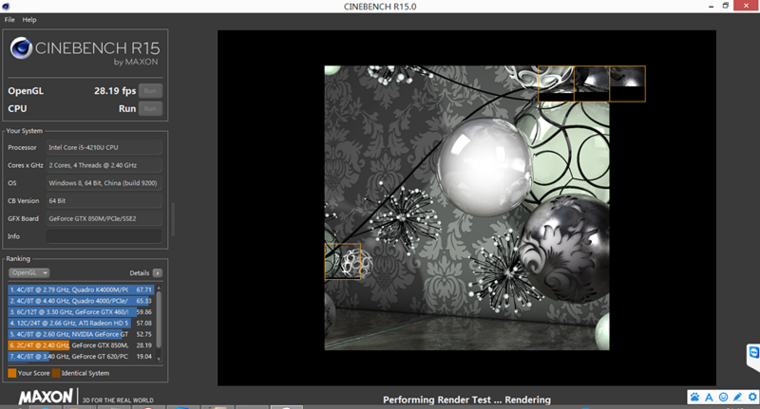
Task: Click the Run button for OpenGL
Action: tap(150, 91)
